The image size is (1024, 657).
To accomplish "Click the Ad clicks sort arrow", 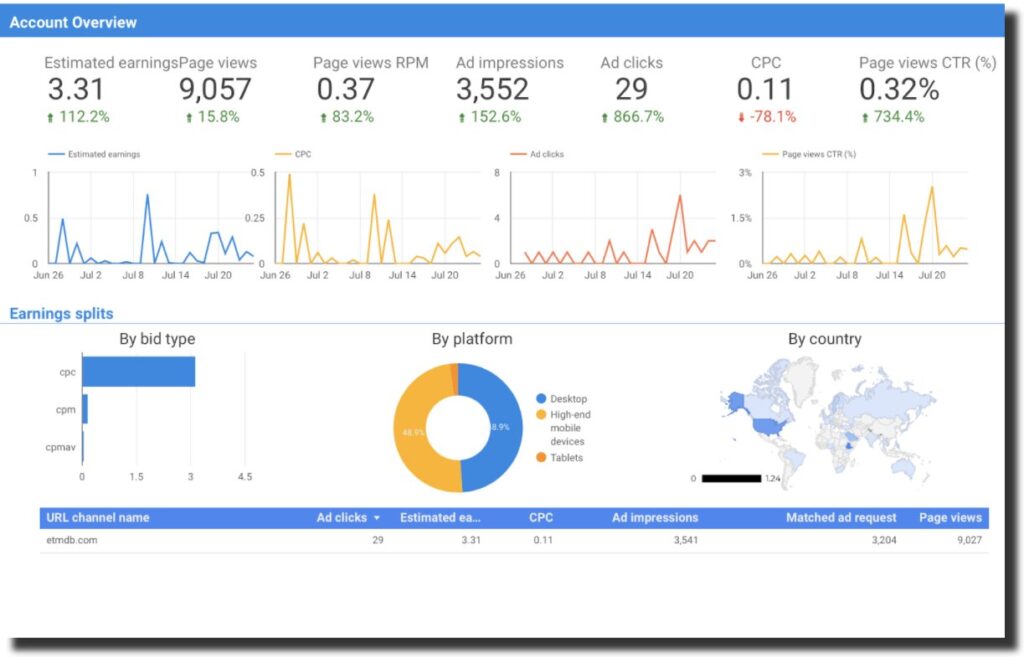I will coord(377,518).
